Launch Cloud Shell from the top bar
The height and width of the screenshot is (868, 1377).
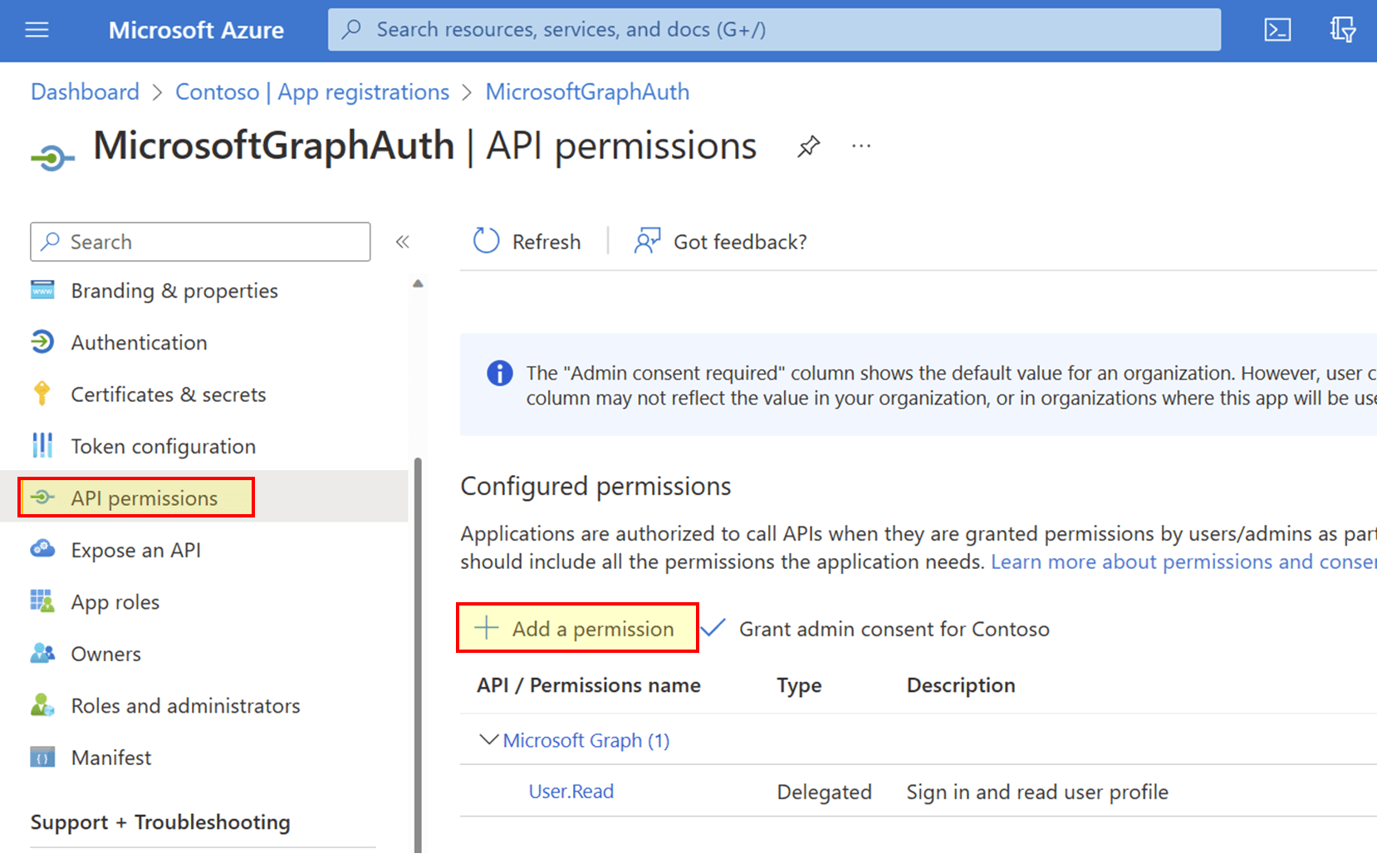pos(1277,31)
